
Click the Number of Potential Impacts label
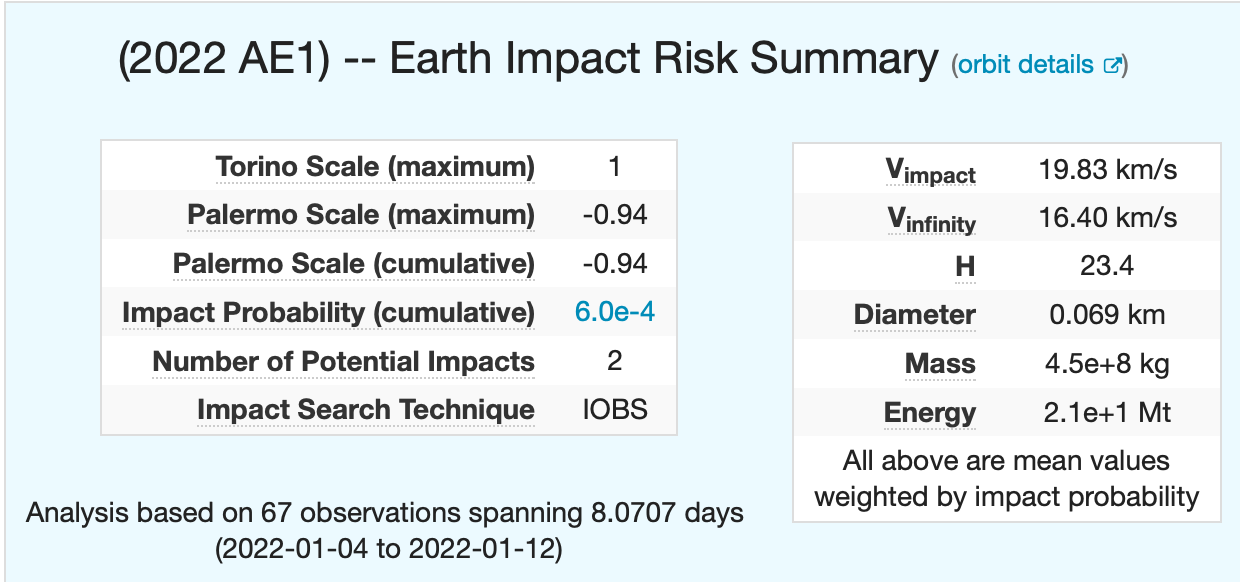click(343, 361)
